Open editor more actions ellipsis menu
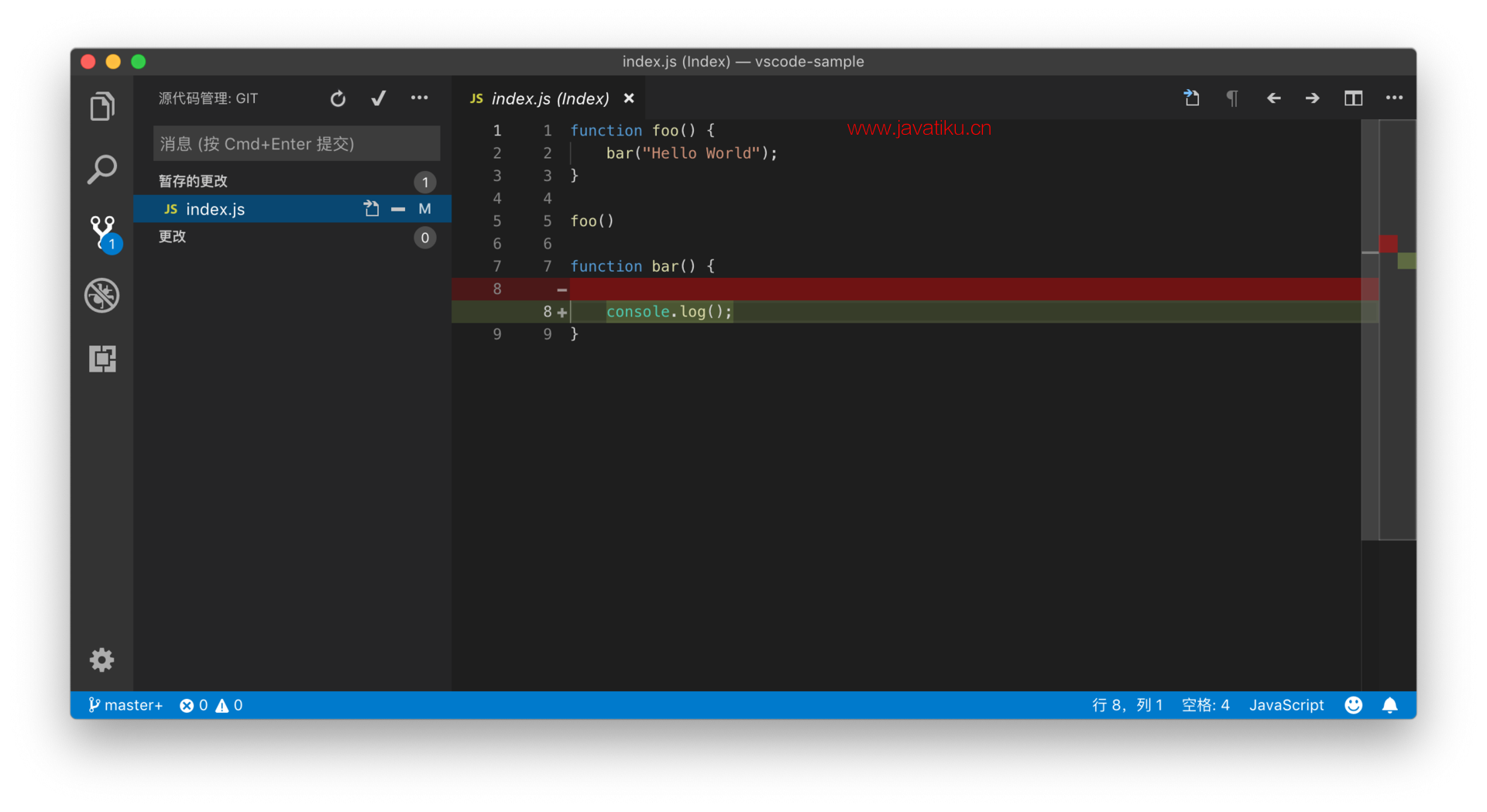This screenshot has height=812, width=1487. coord(1394,98)
